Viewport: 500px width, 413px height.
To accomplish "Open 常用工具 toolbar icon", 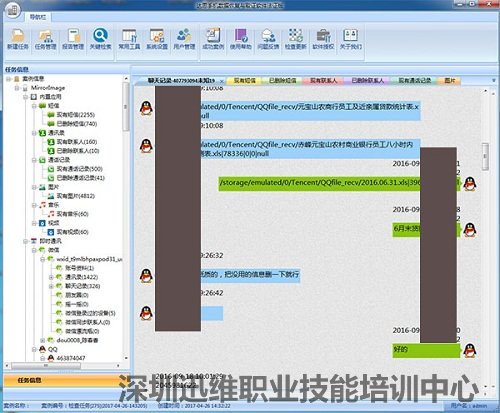I will pos(129,39).
